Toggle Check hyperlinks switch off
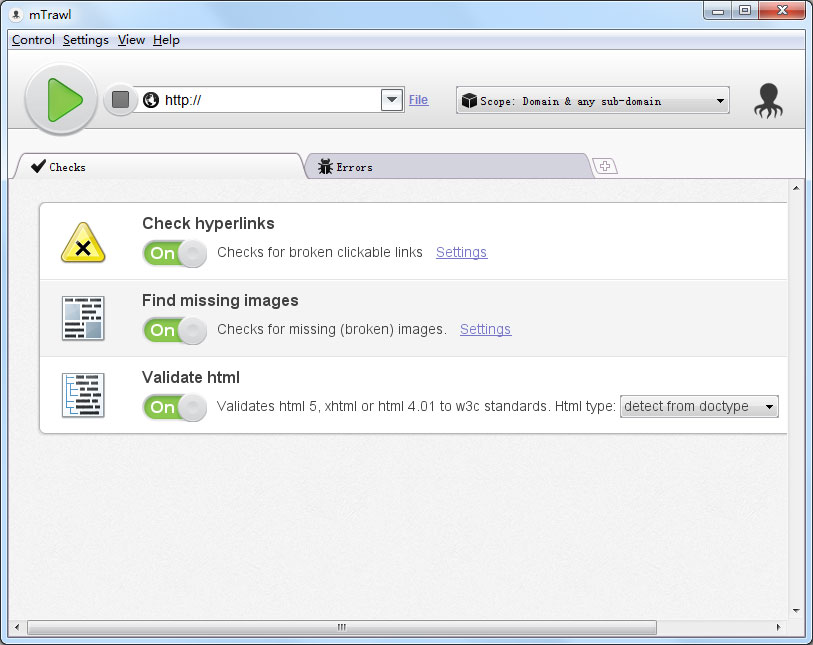The image size is (813, 645). click(x=174, y=253)
